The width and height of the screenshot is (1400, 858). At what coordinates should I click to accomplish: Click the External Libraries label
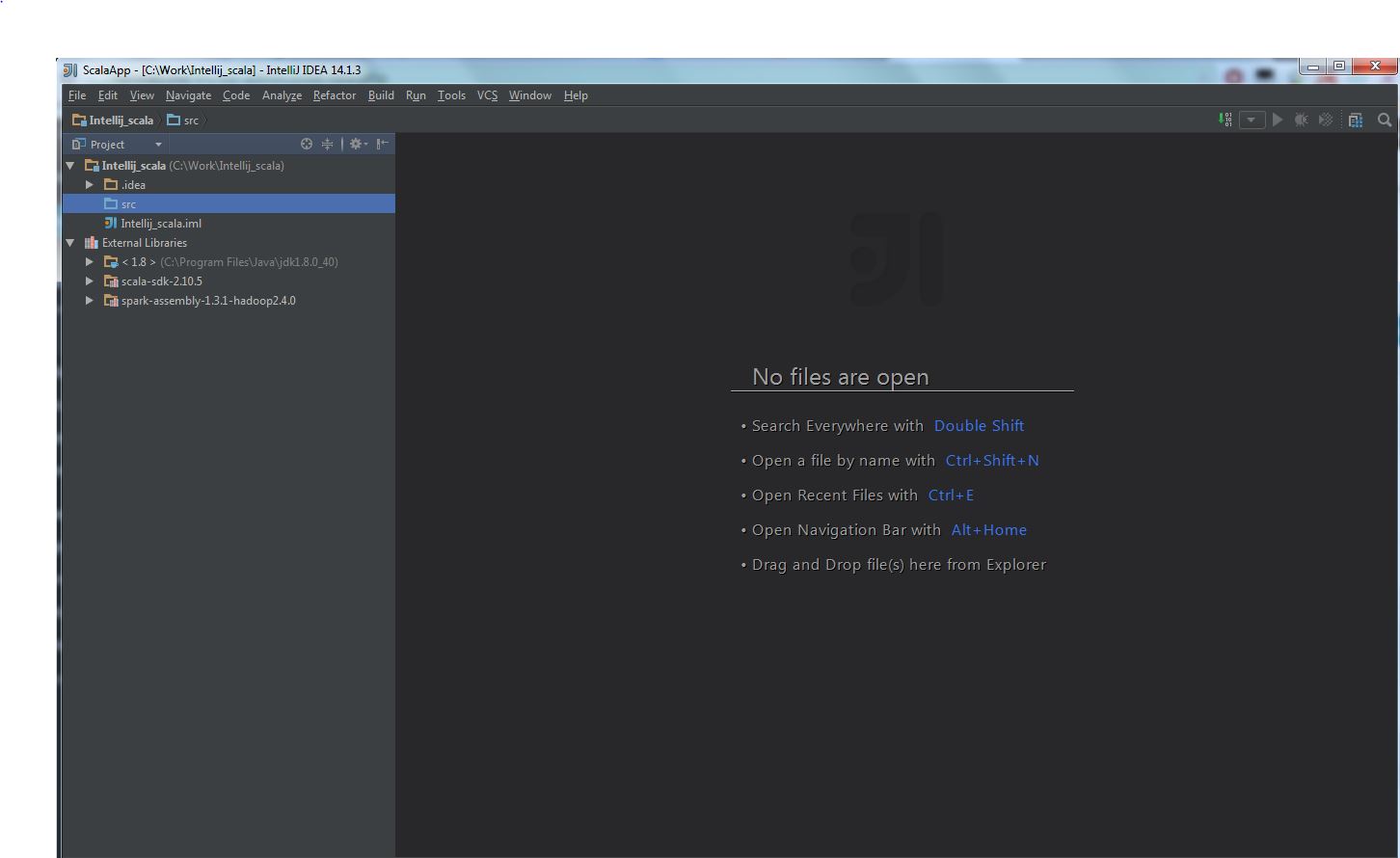coord(145,243)
